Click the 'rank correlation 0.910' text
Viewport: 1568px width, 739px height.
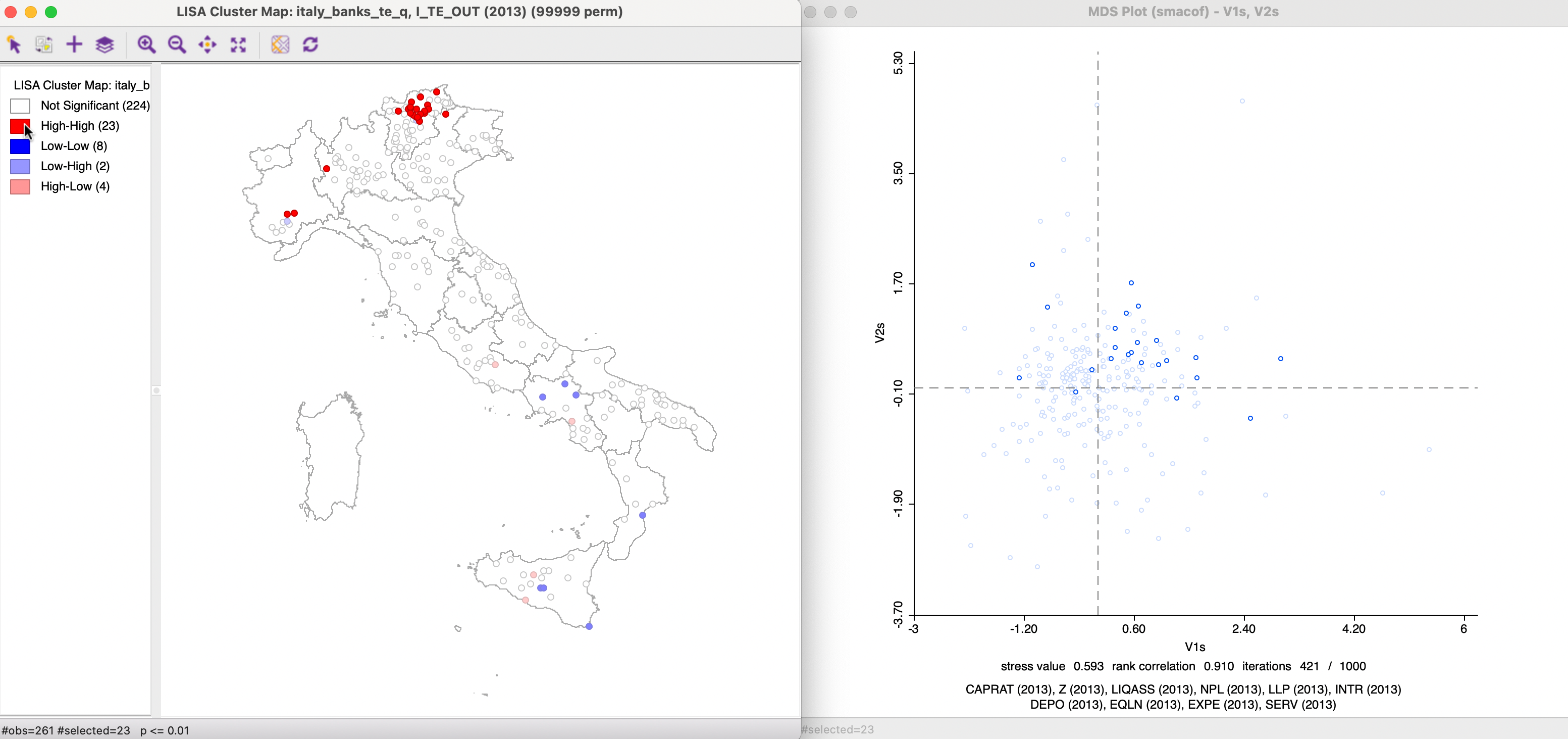[1173, 666]
